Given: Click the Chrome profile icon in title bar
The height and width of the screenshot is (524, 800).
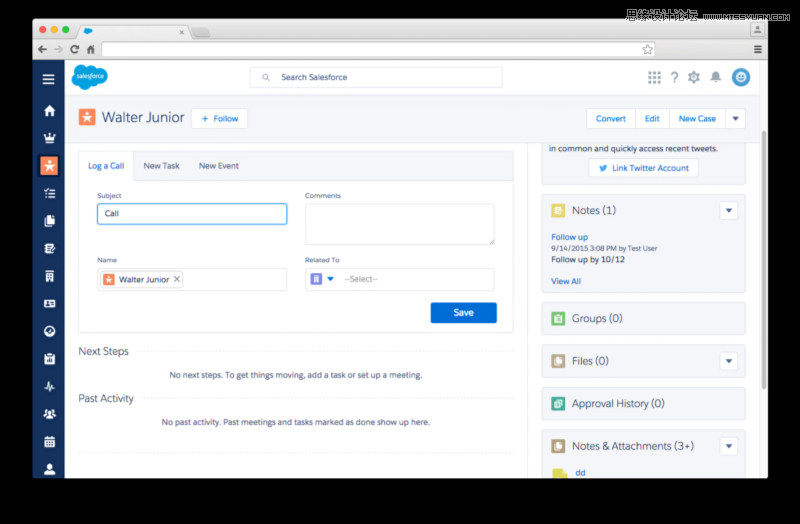Looking at the screenshot, I should (x=757, y=30).
